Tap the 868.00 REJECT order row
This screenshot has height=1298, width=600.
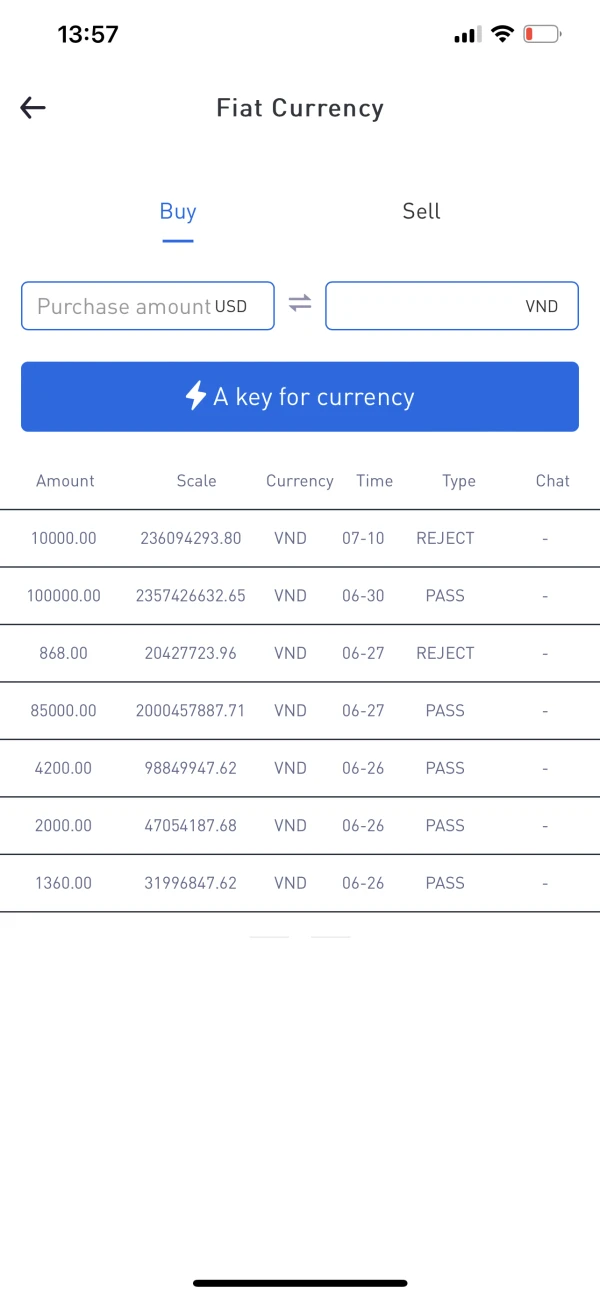click(x=300, y=653)
